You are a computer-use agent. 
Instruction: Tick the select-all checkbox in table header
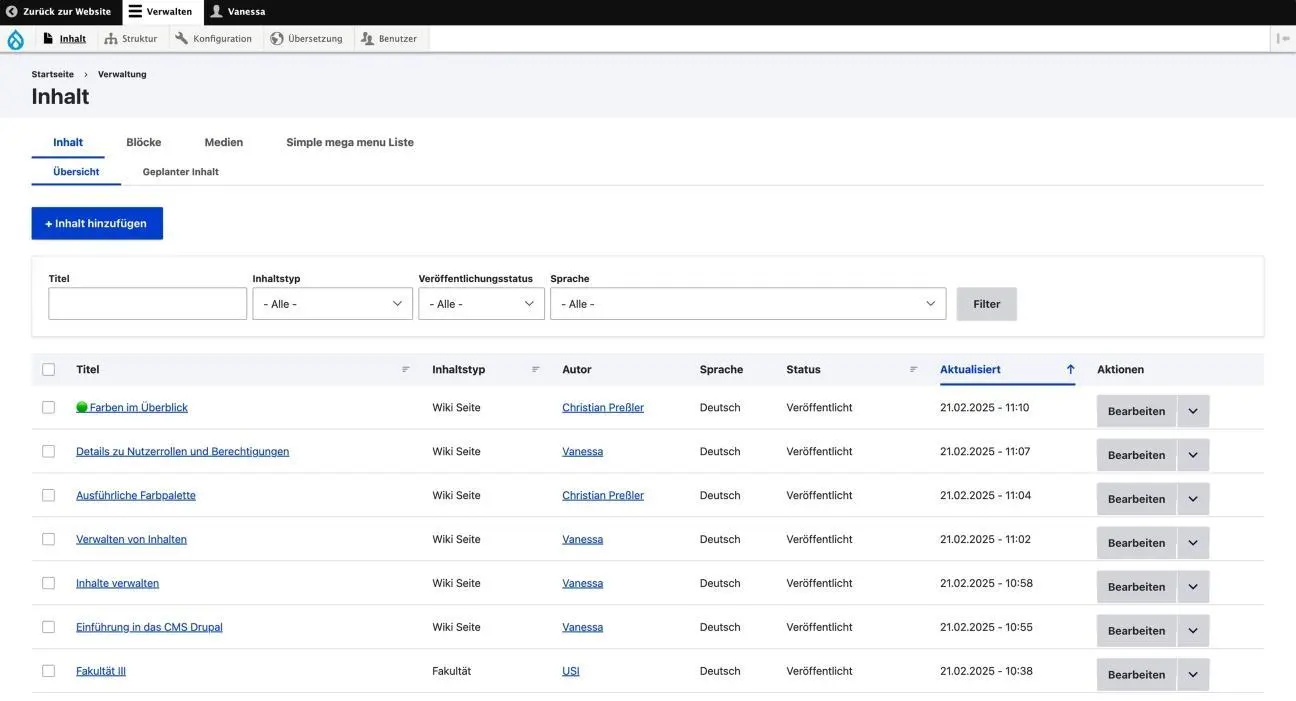(x=48, y=370)
